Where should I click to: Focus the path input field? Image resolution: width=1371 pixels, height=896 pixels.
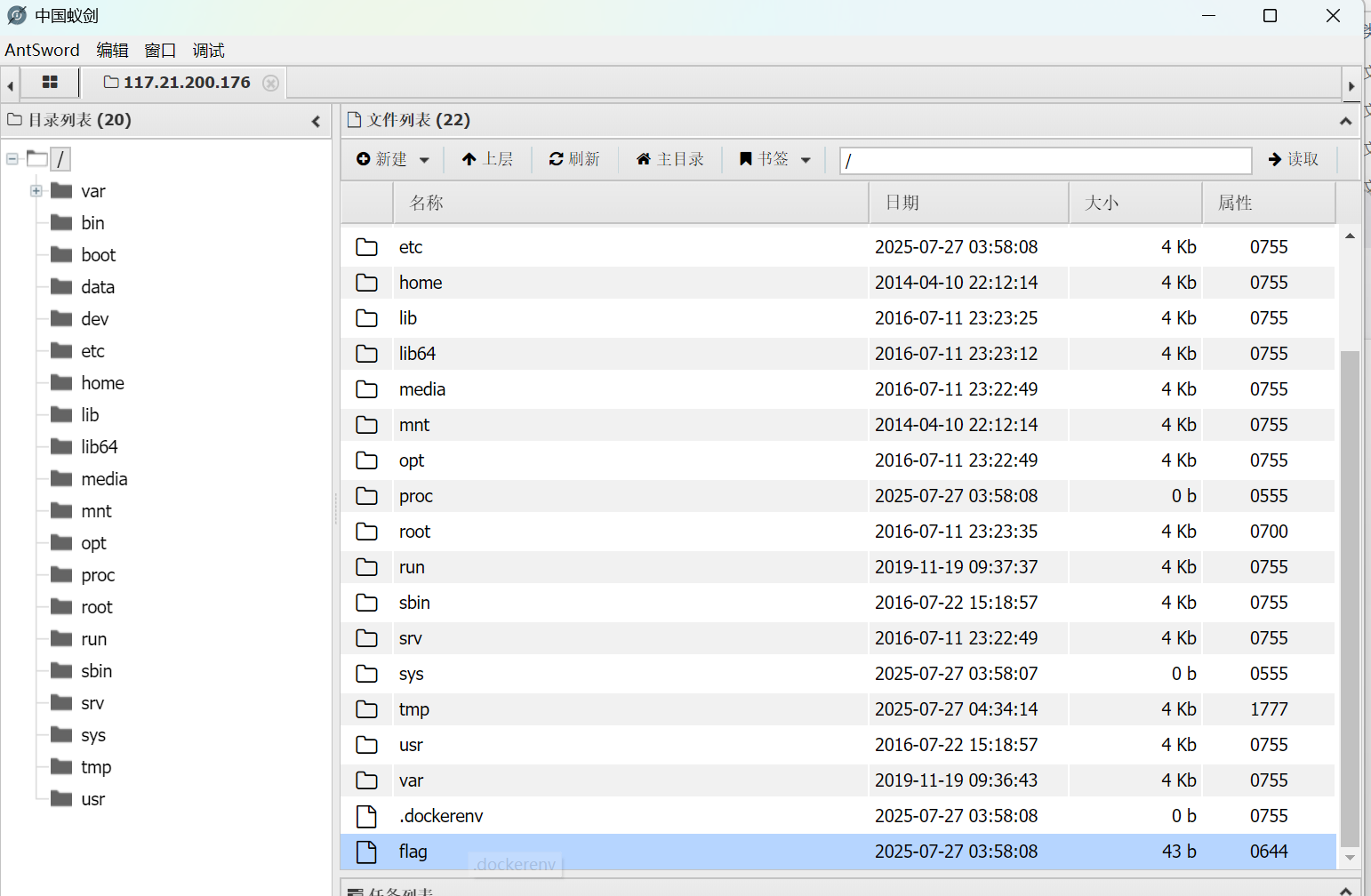[x=1046, y=160]
